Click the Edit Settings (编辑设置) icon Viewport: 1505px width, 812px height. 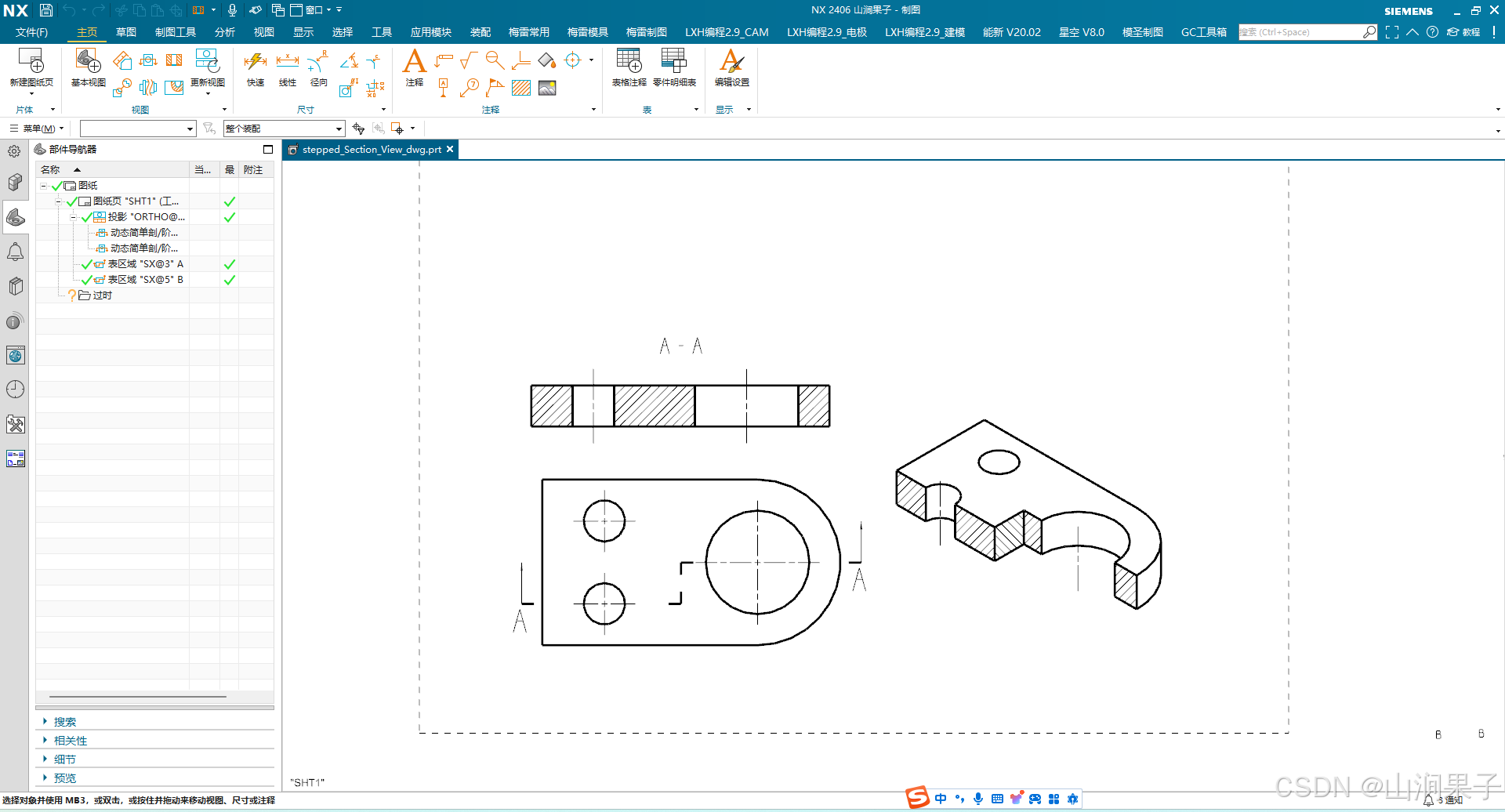tap(731, 60)
